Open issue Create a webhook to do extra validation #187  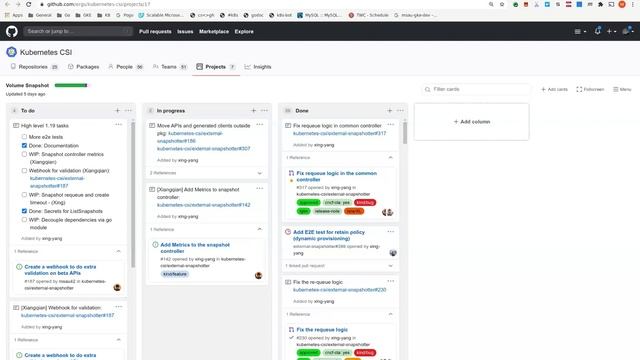(60, 270)
